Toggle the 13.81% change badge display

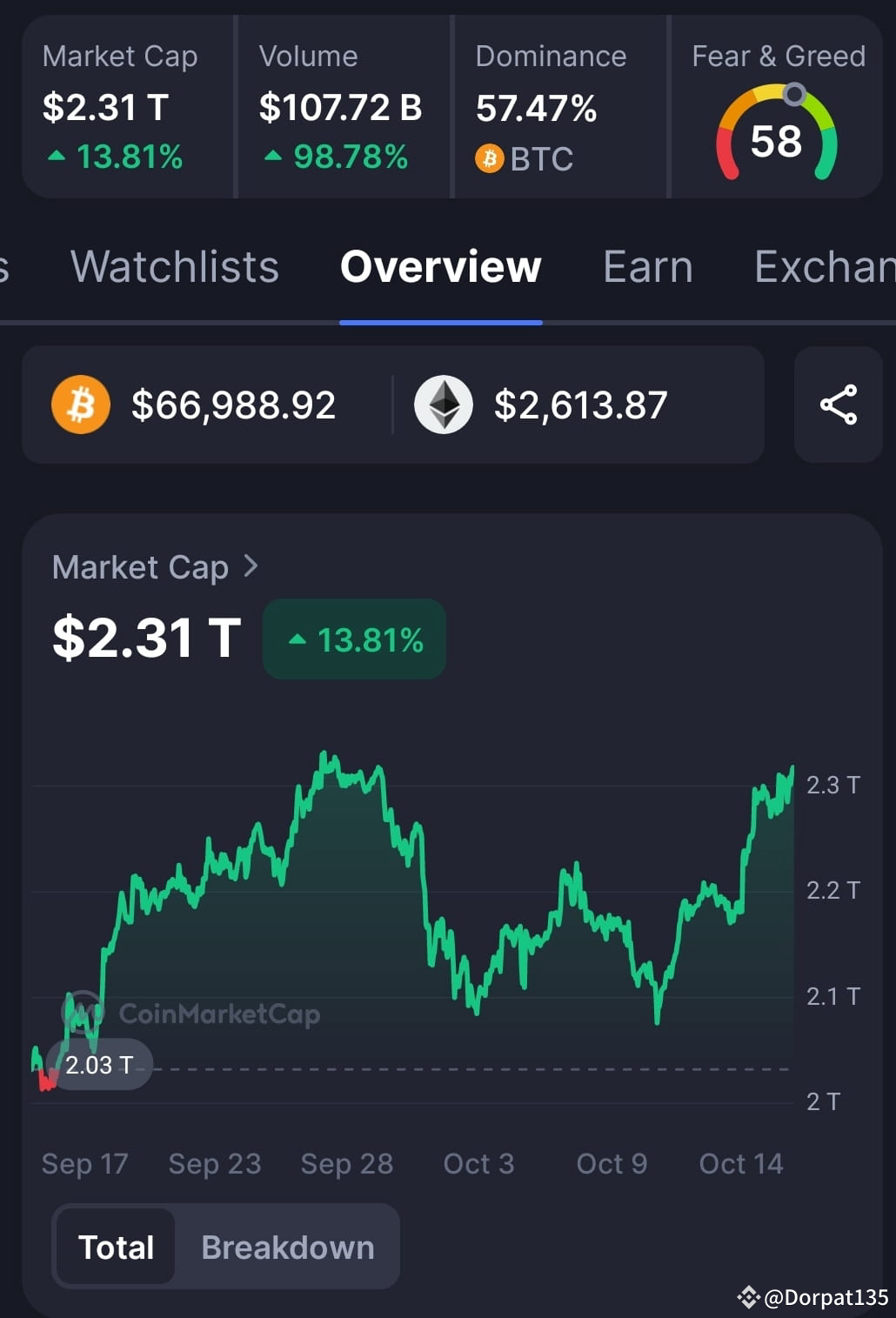353,639
